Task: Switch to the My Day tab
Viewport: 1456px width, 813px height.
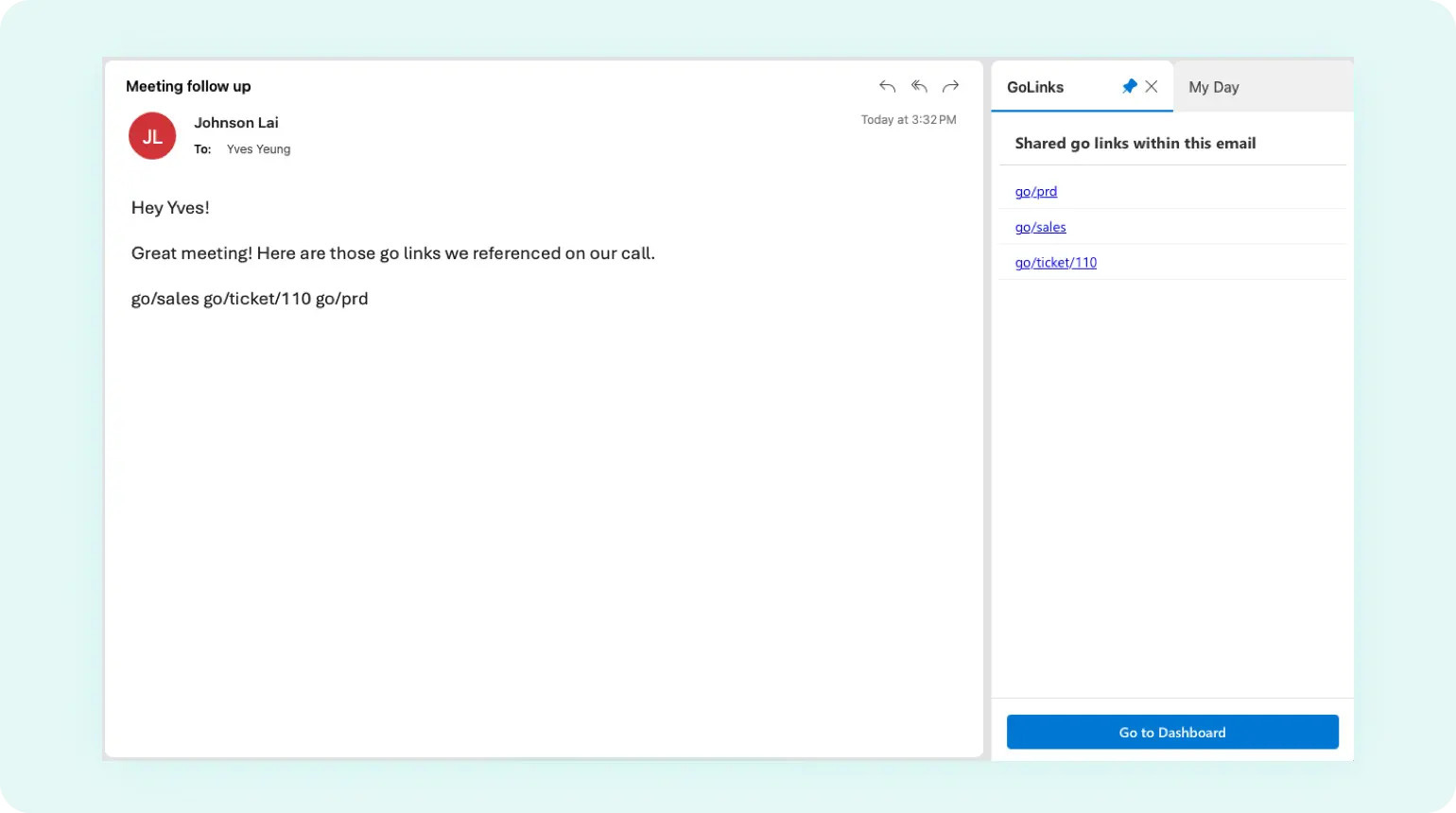Action: pos(1213,86)
